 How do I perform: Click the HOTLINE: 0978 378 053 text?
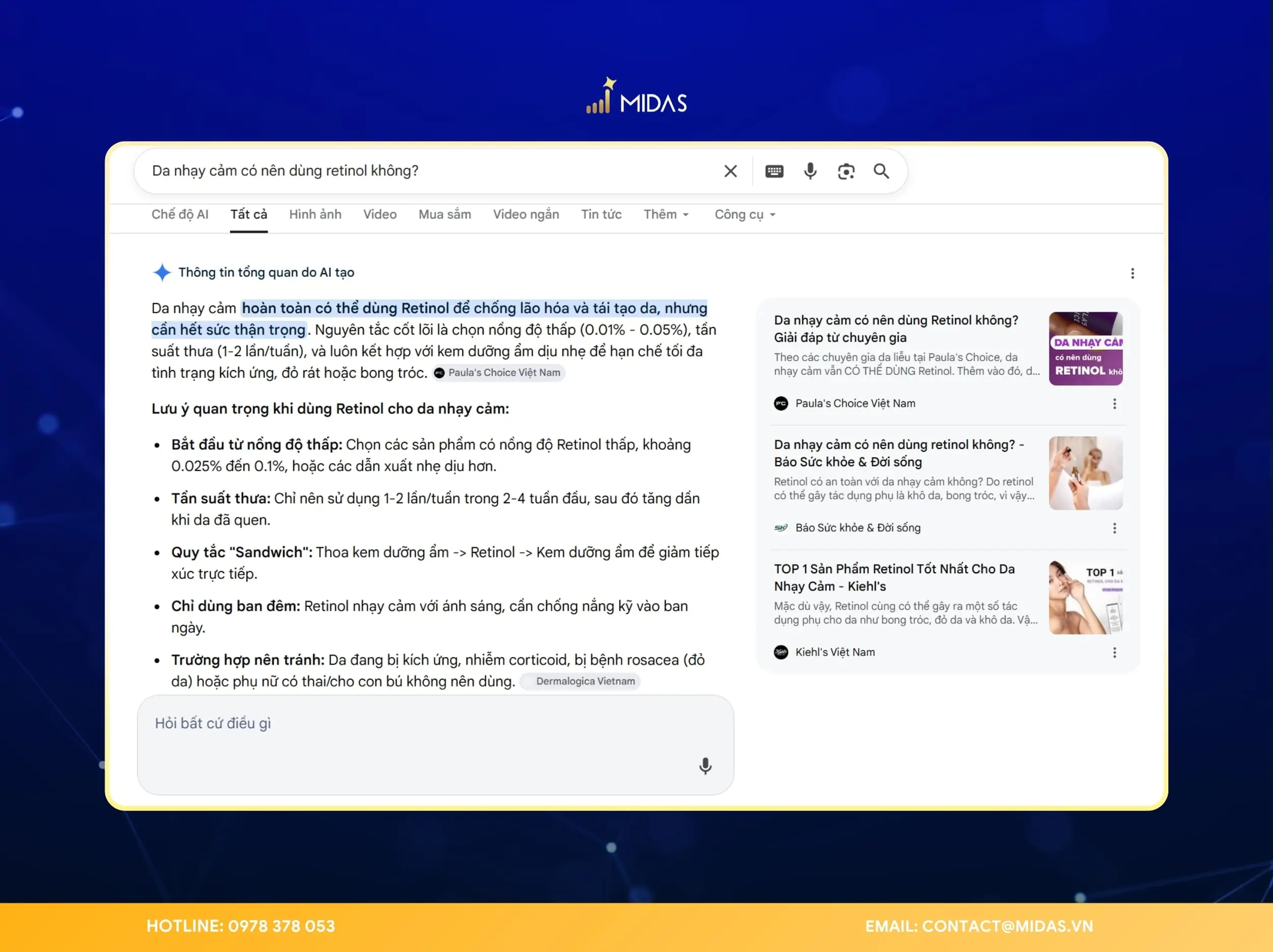241,927
